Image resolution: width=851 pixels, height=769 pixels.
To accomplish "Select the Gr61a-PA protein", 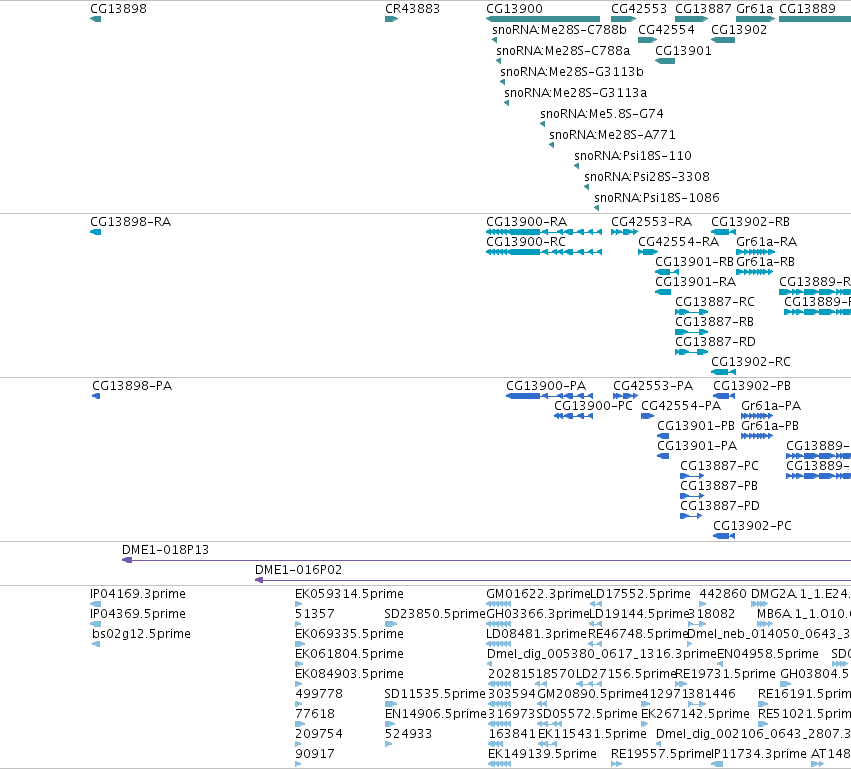I will [x=757, y=416].
